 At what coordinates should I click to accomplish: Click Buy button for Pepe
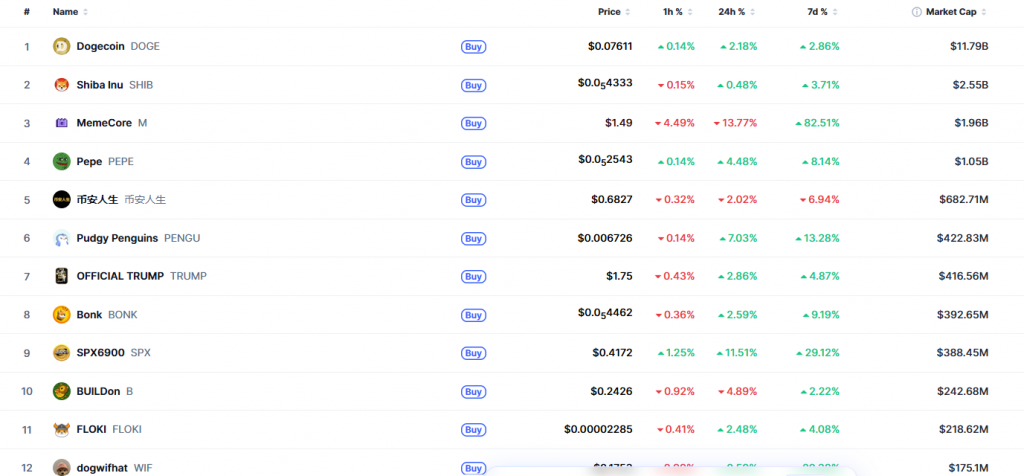pyautogui.click(x=473, y=162)
